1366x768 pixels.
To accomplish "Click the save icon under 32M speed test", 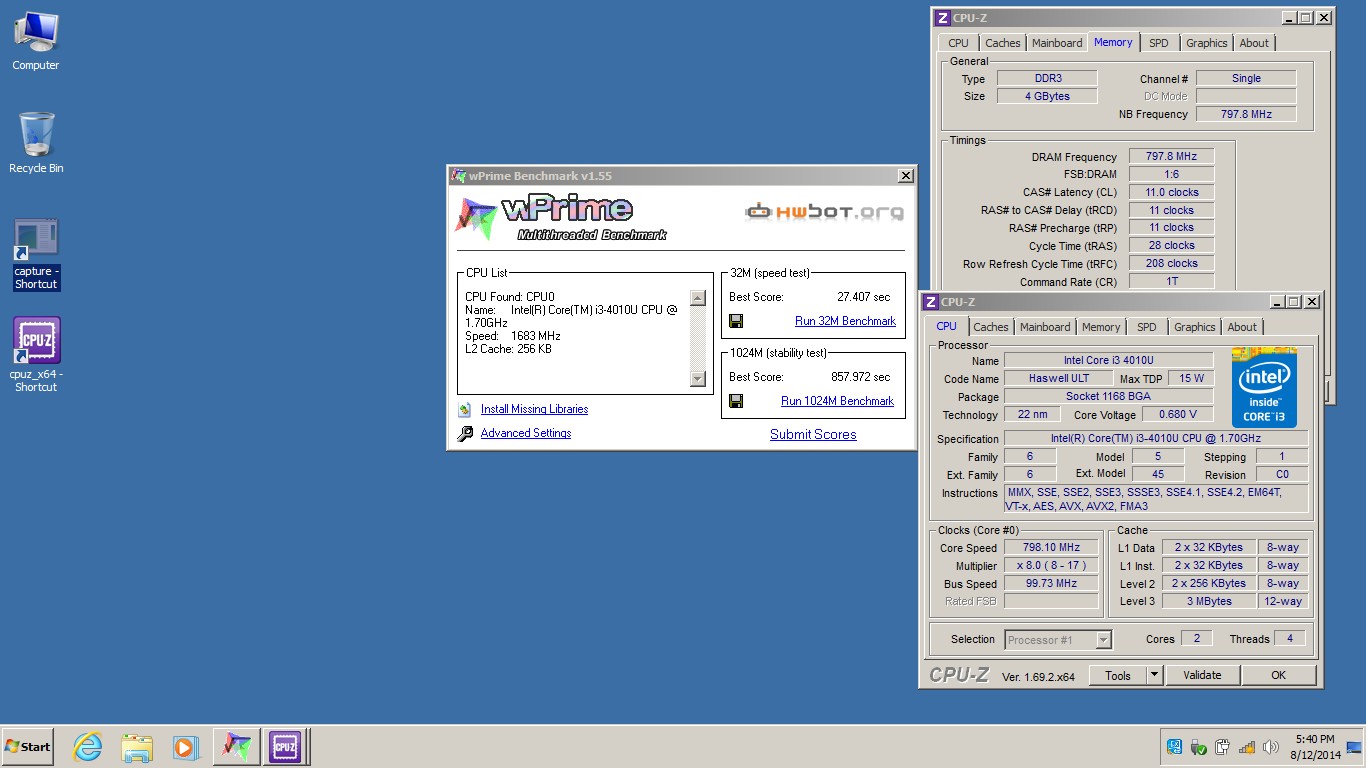I will pyautogui.click(x=736, y=321).
